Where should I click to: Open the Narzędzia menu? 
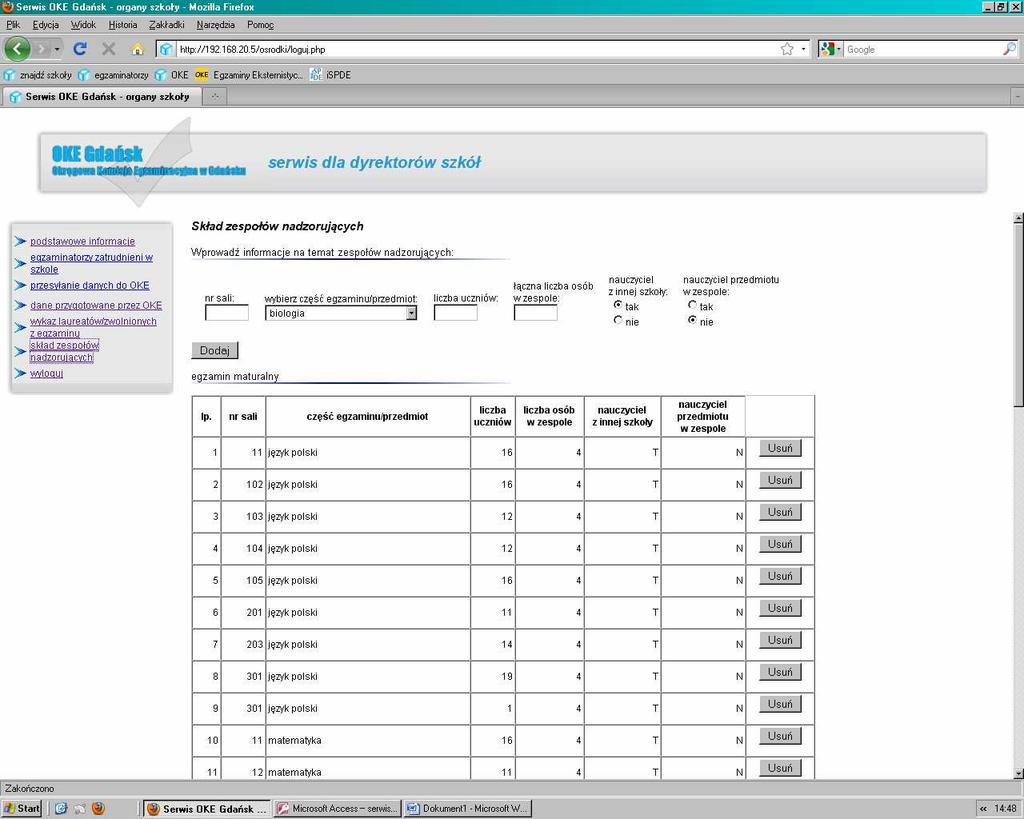pyautogui.click(x=216, y=25)
